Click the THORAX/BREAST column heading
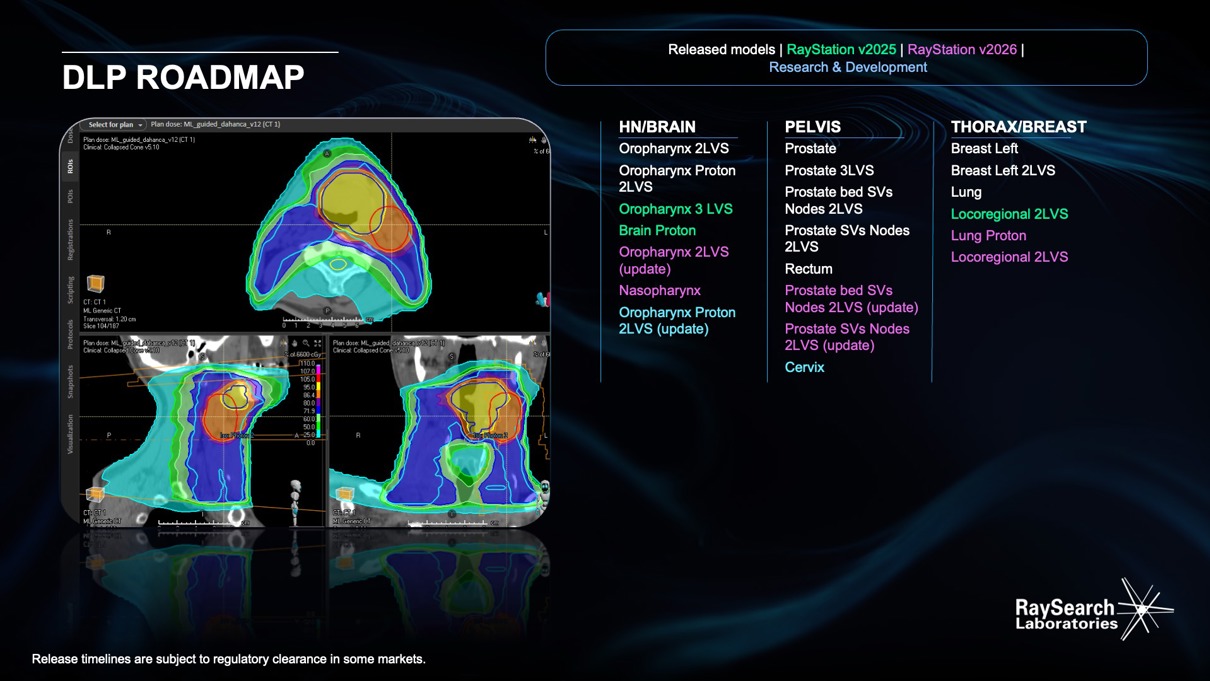 (x=1018, y=127)
